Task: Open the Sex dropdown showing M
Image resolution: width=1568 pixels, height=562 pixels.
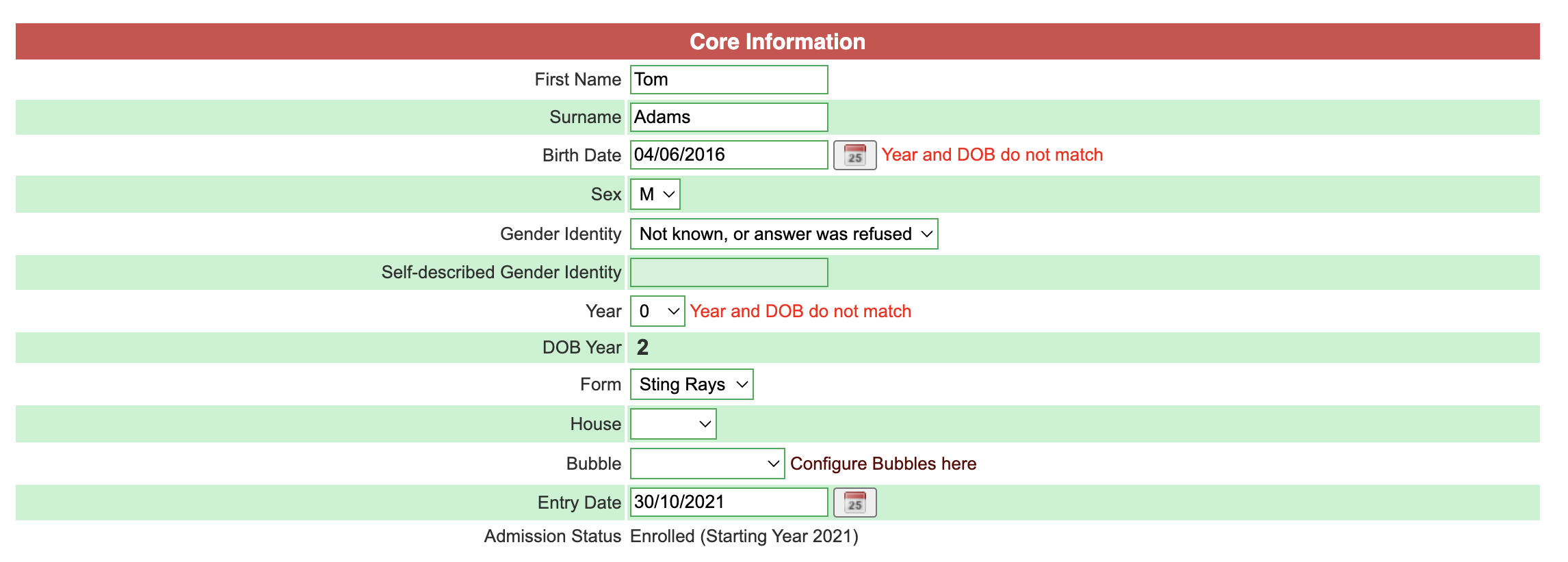Action: (655, 194)
